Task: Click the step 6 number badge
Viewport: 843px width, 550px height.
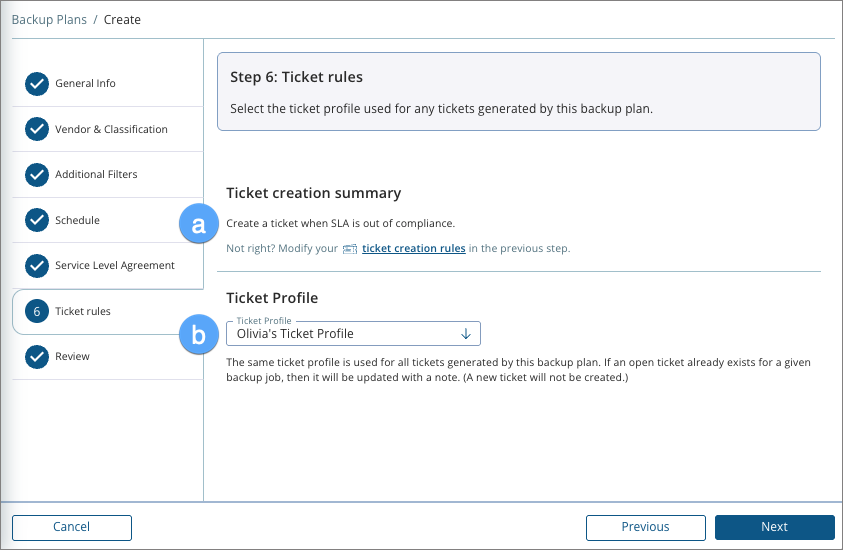Action: coord(37,312)
